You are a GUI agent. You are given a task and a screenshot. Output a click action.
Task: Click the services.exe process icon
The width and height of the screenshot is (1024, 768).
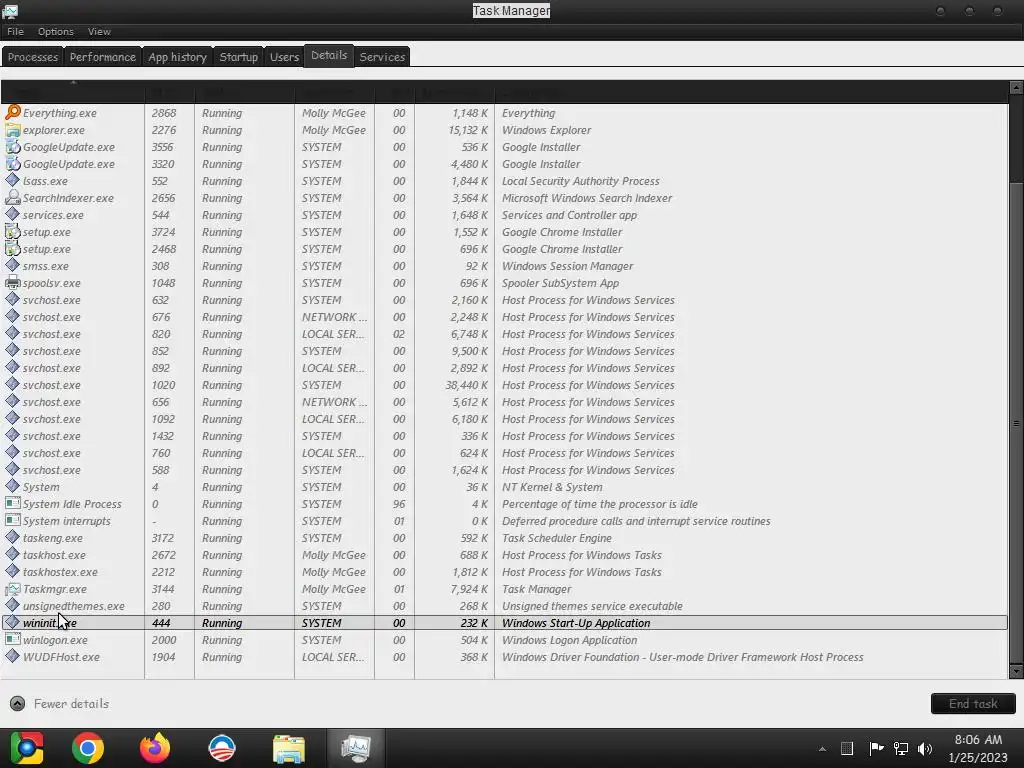click(12, 214)
